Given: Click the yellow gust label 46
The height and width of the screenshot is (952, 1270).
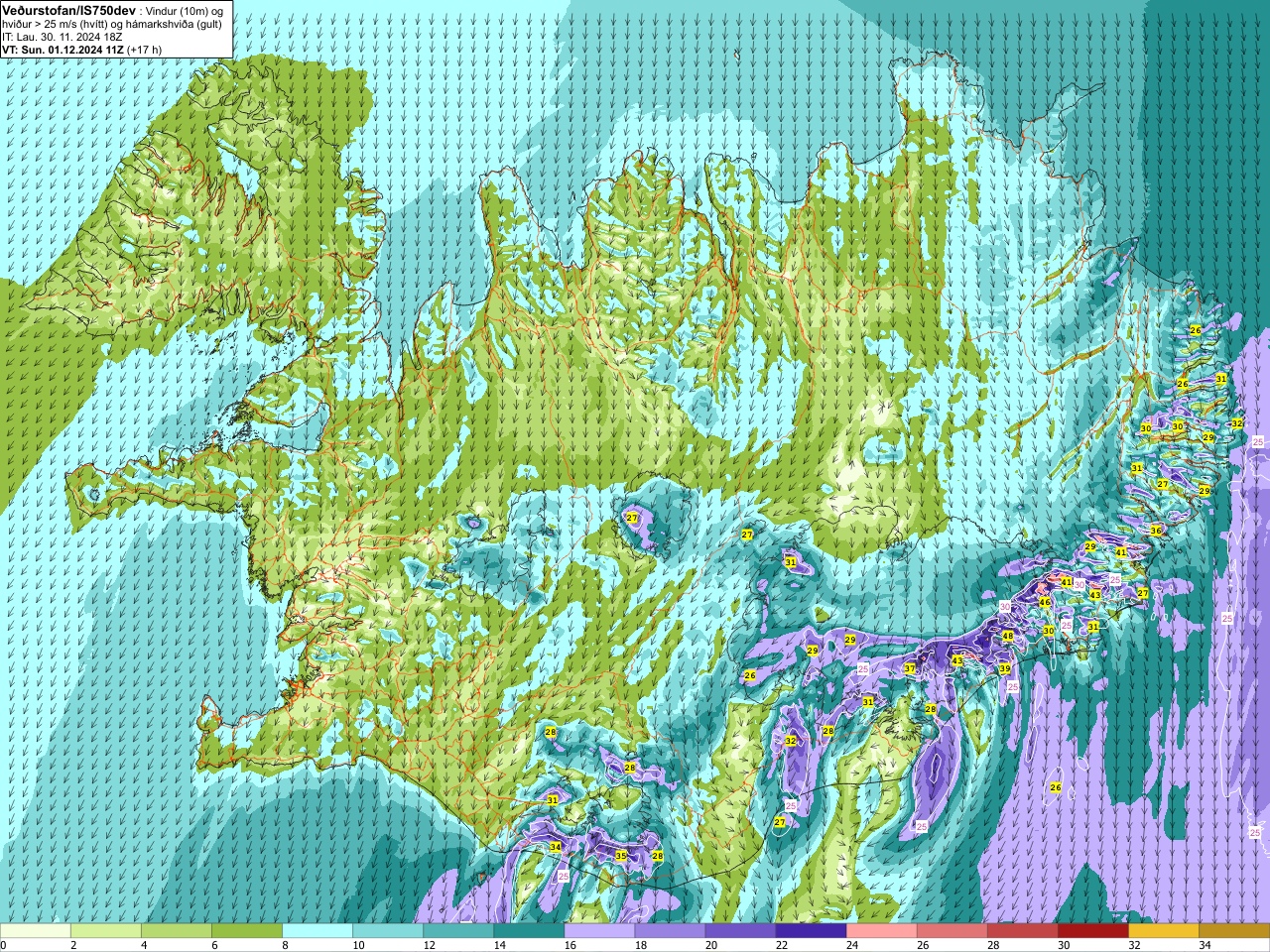Looking at the screenshot, I should click(x=1044, y=602).
